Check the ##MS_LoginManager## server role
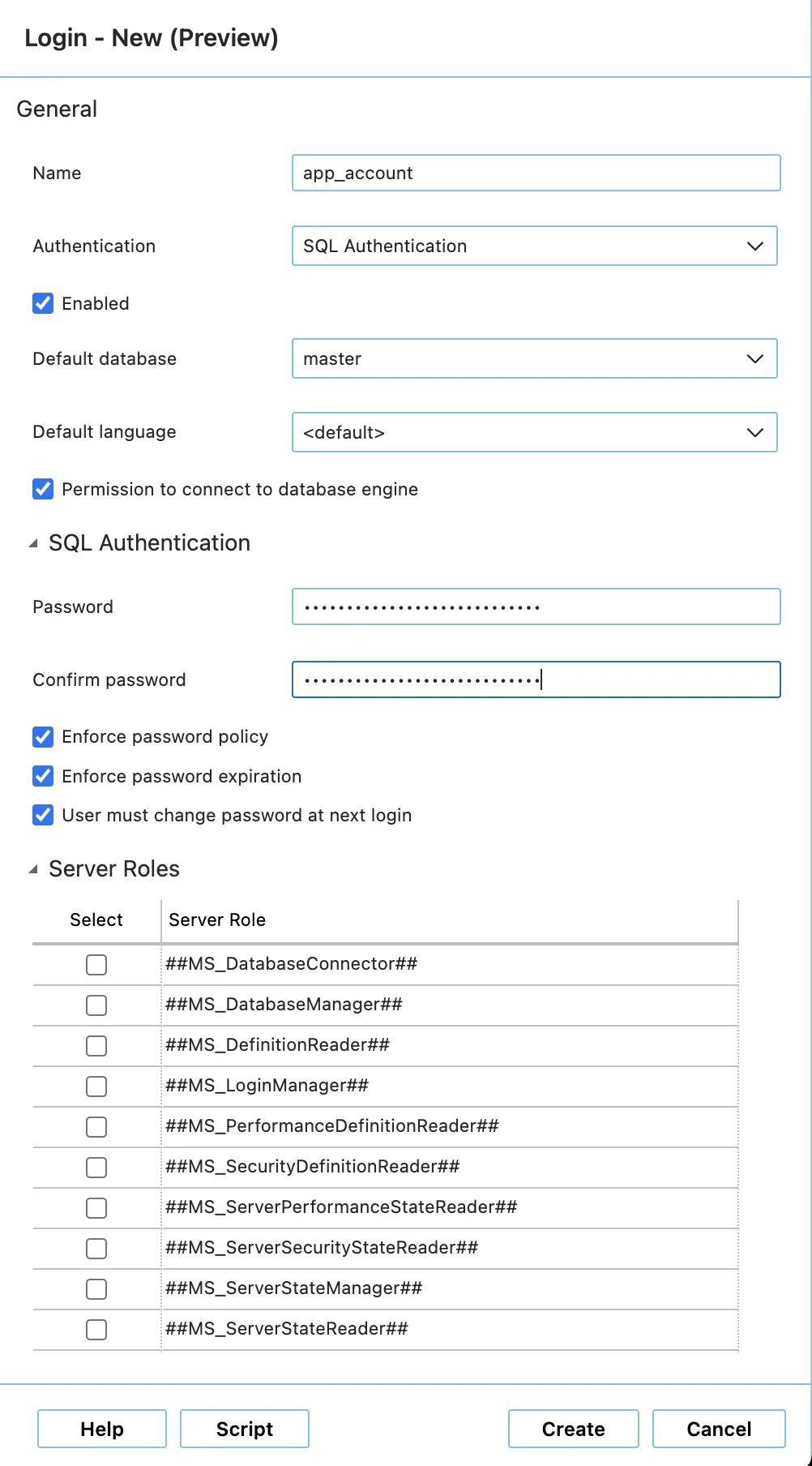 [x=96, y=1086]
